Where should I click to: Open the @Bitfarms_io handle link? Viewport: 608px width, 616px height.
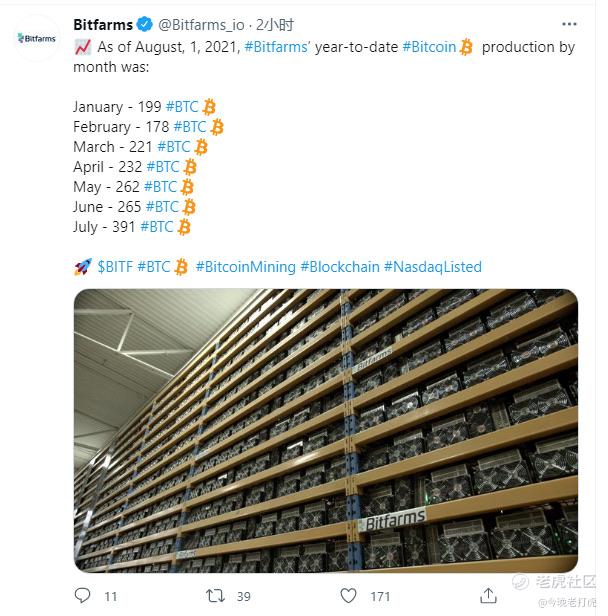201,25
